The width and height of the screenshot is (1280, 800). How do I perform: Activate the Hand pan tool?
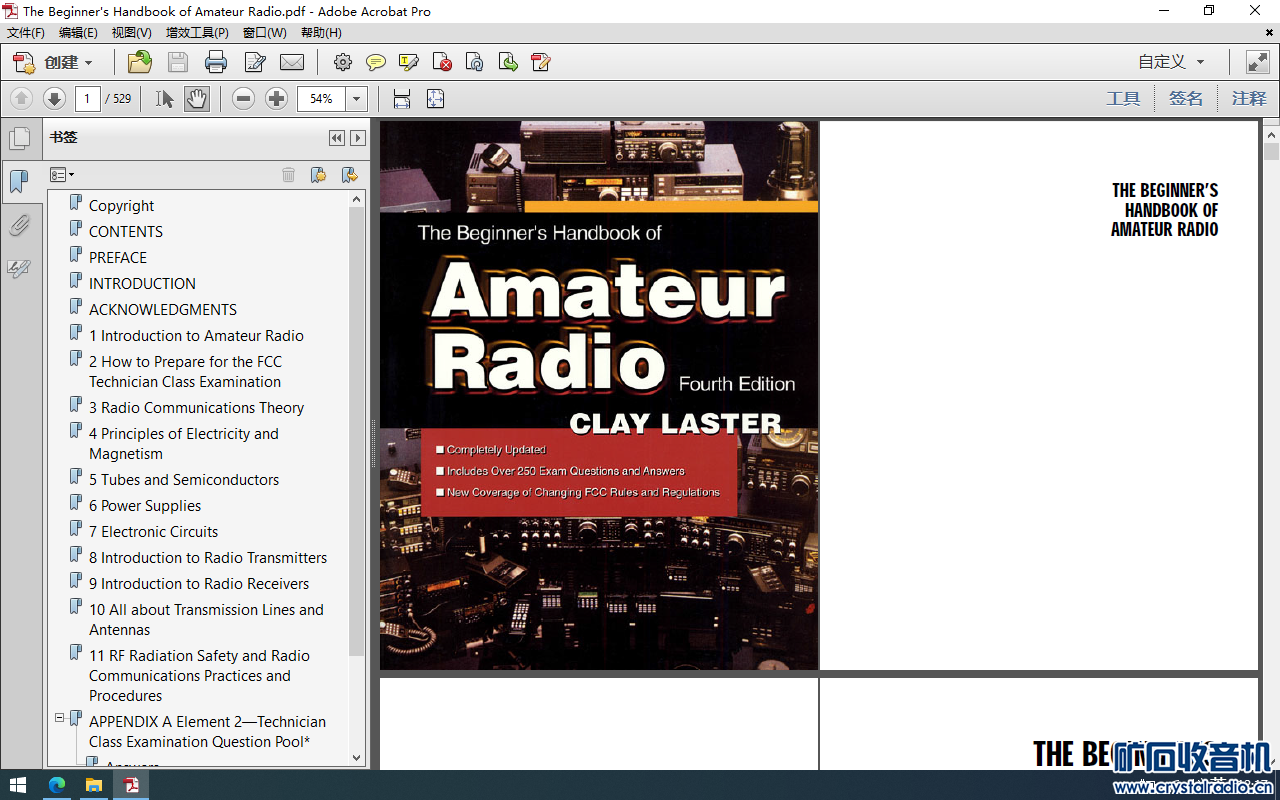tap(197, 99)
